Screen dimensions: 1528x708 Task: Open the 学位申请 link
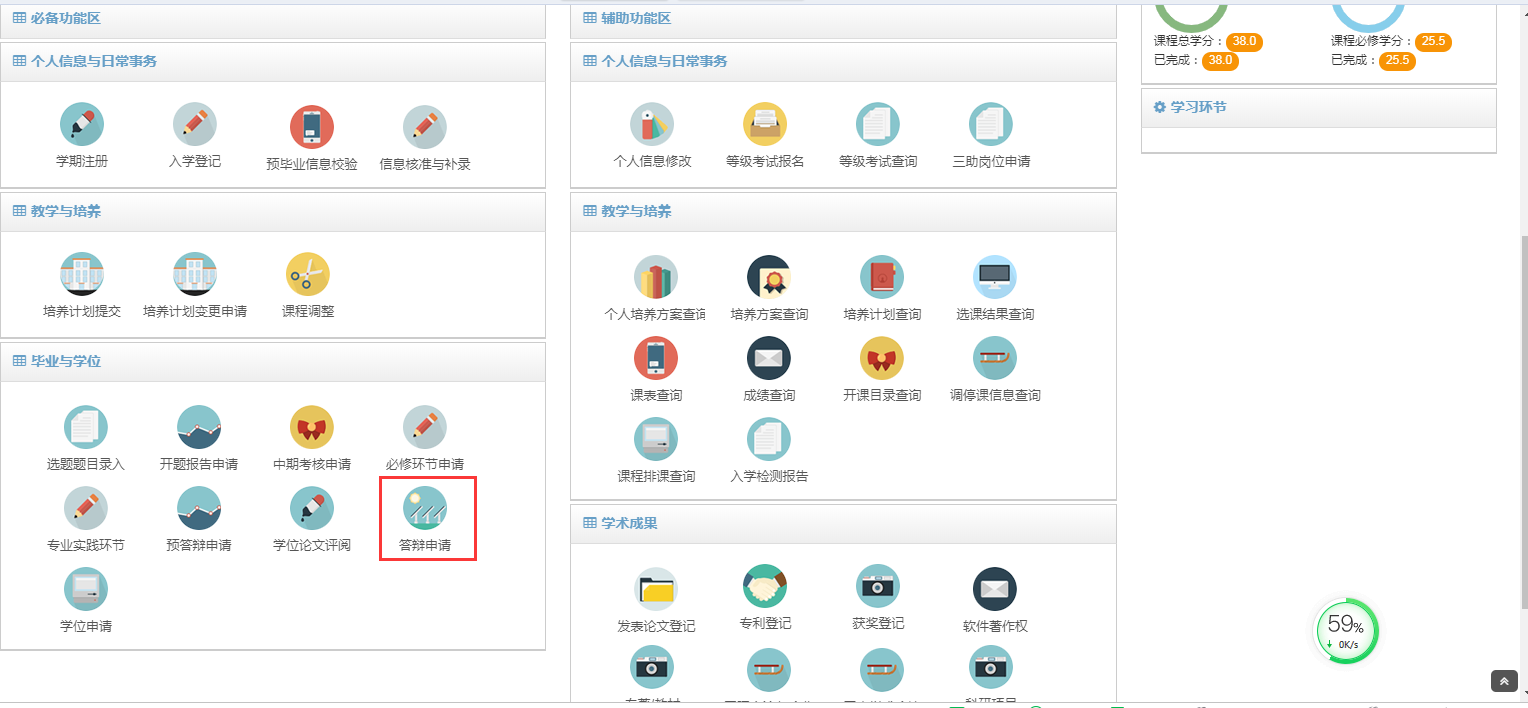(x=86, y=626)
